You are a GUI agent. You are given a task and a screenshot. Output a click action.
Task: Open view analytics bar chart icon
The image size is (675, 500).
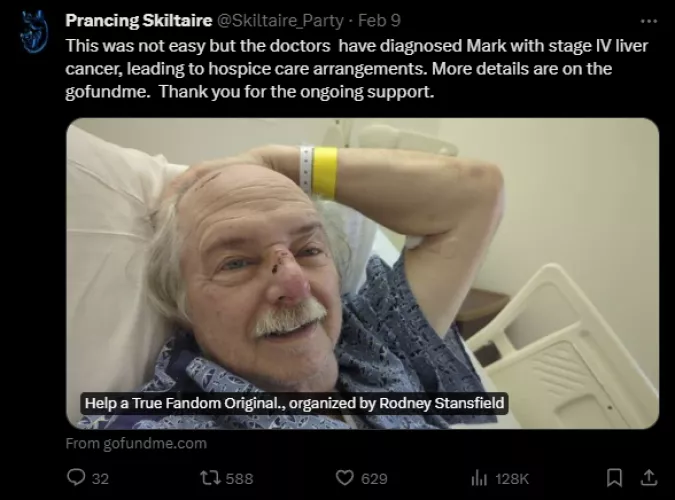(478, 478)
